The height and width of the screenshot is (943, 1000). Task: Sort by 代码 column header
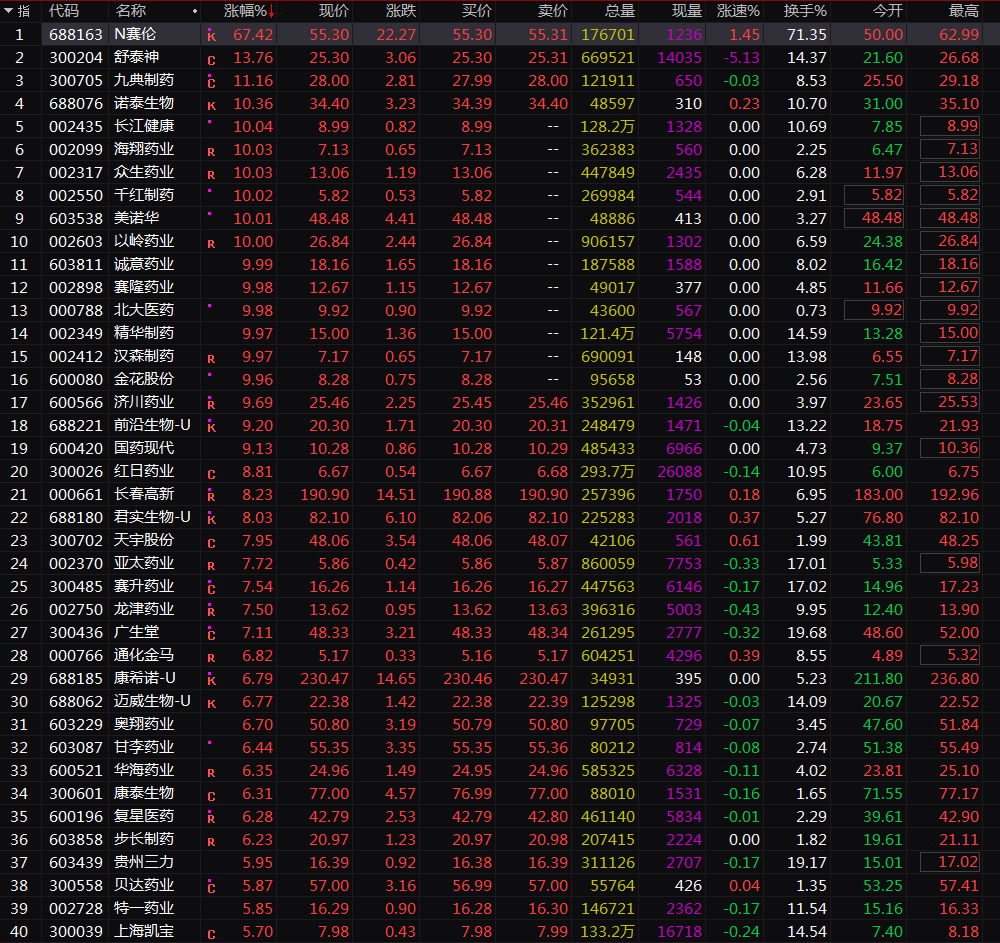tap(64, 11)
